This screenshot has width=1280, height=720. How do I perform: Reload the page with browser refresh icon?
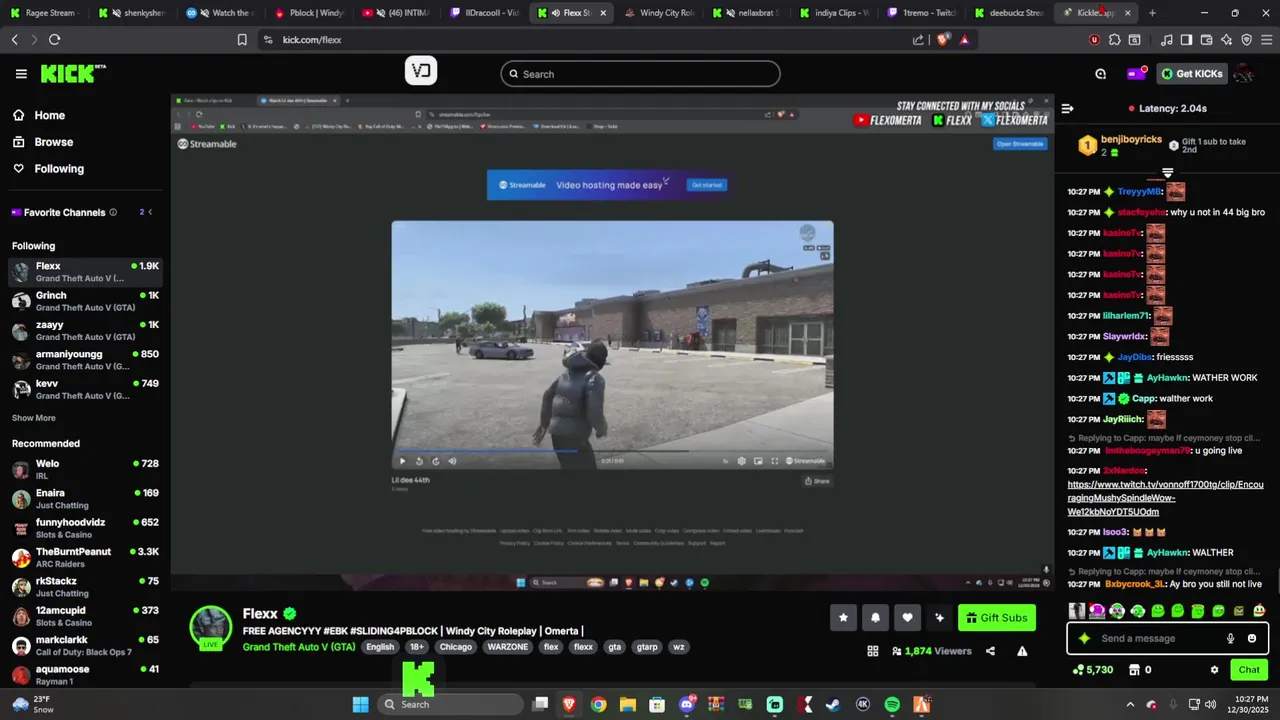(x=54, y=40)
